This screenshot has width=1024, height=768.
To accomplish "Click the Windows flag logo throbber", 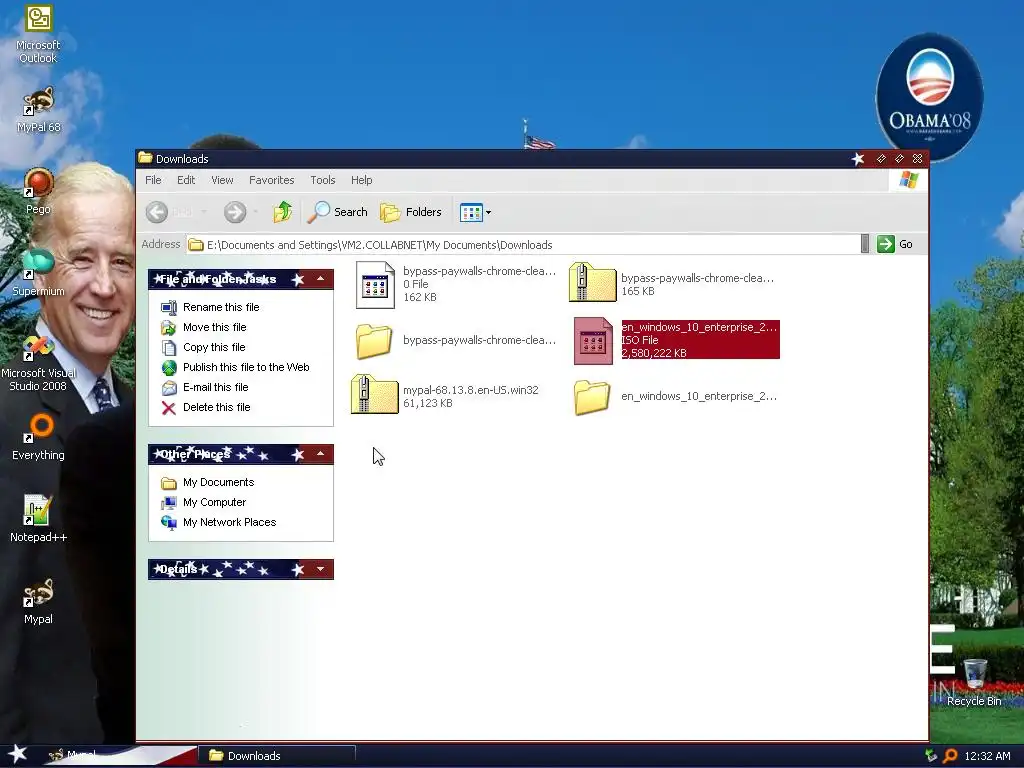I will [x=908, y=180].
